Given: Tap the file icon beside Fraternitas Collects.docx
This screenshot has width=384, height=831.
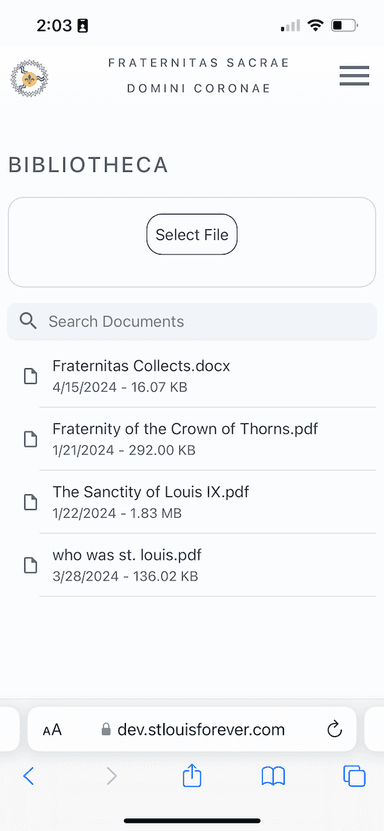Looking at the screenshot, I should 31,376.
